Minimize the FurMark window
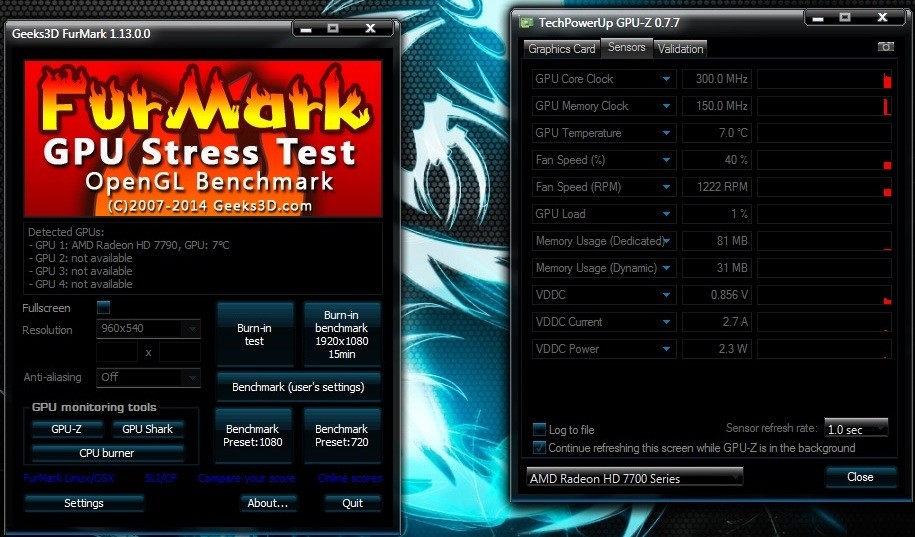The width and height of the screenshot is (915, 537). pos(308,28)
